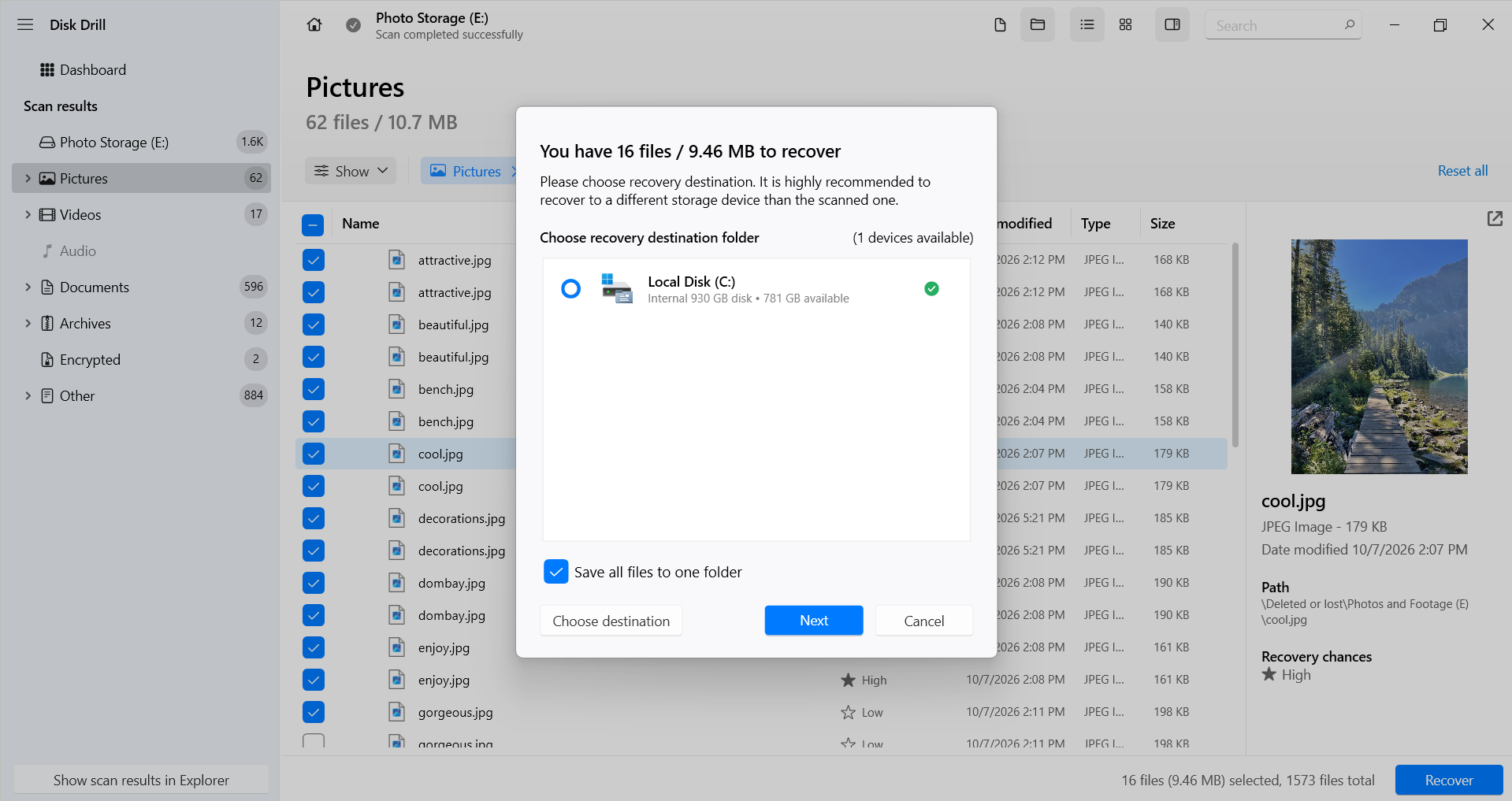Click the search magnifier icon

point(1350,24)
